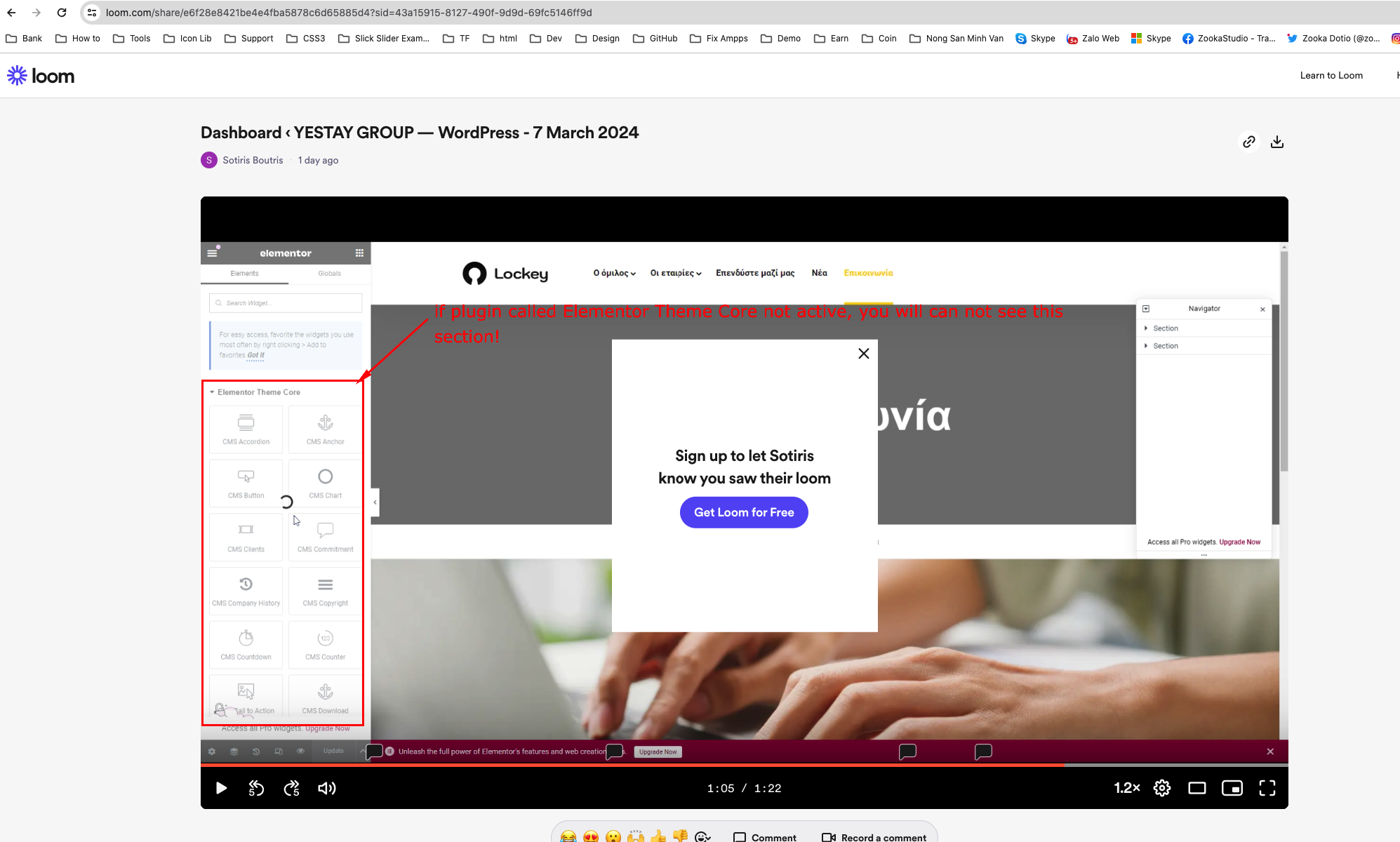
Task: Open the How to bookmark folder
Action: tap(78, 39)
